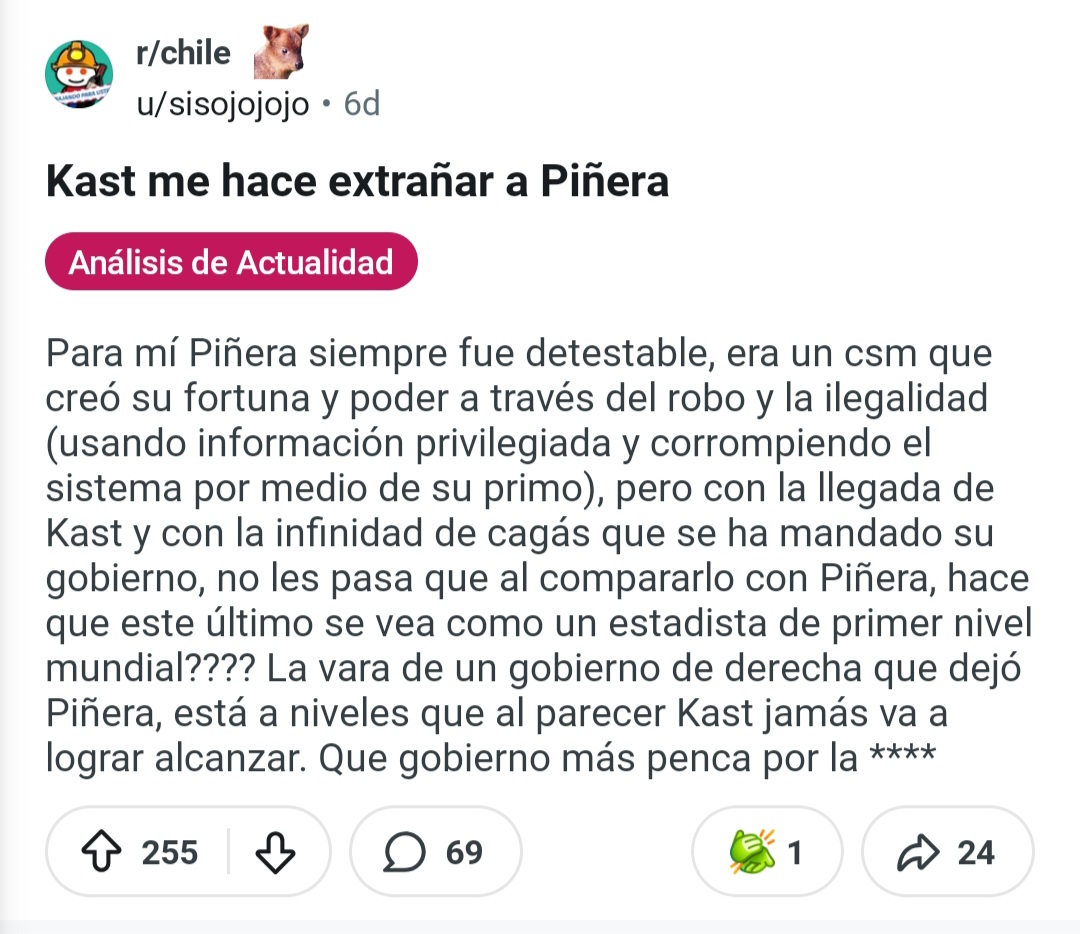Click the 69 comments count
This screenshot has height=934, width=1080.
(x=464, y=852)
